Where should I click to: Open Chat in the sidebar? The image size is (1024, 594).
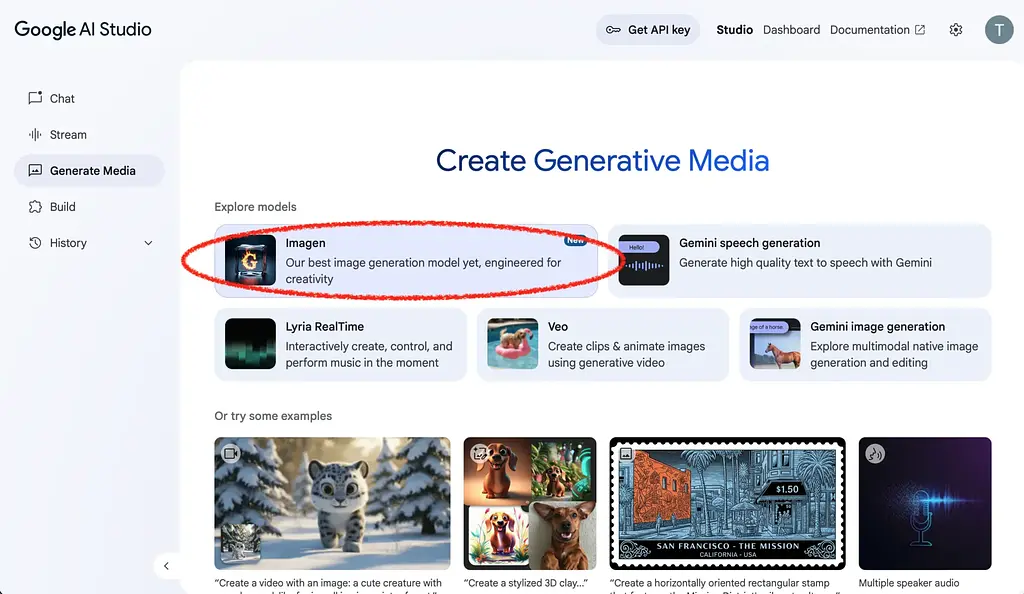click(62, 99)
